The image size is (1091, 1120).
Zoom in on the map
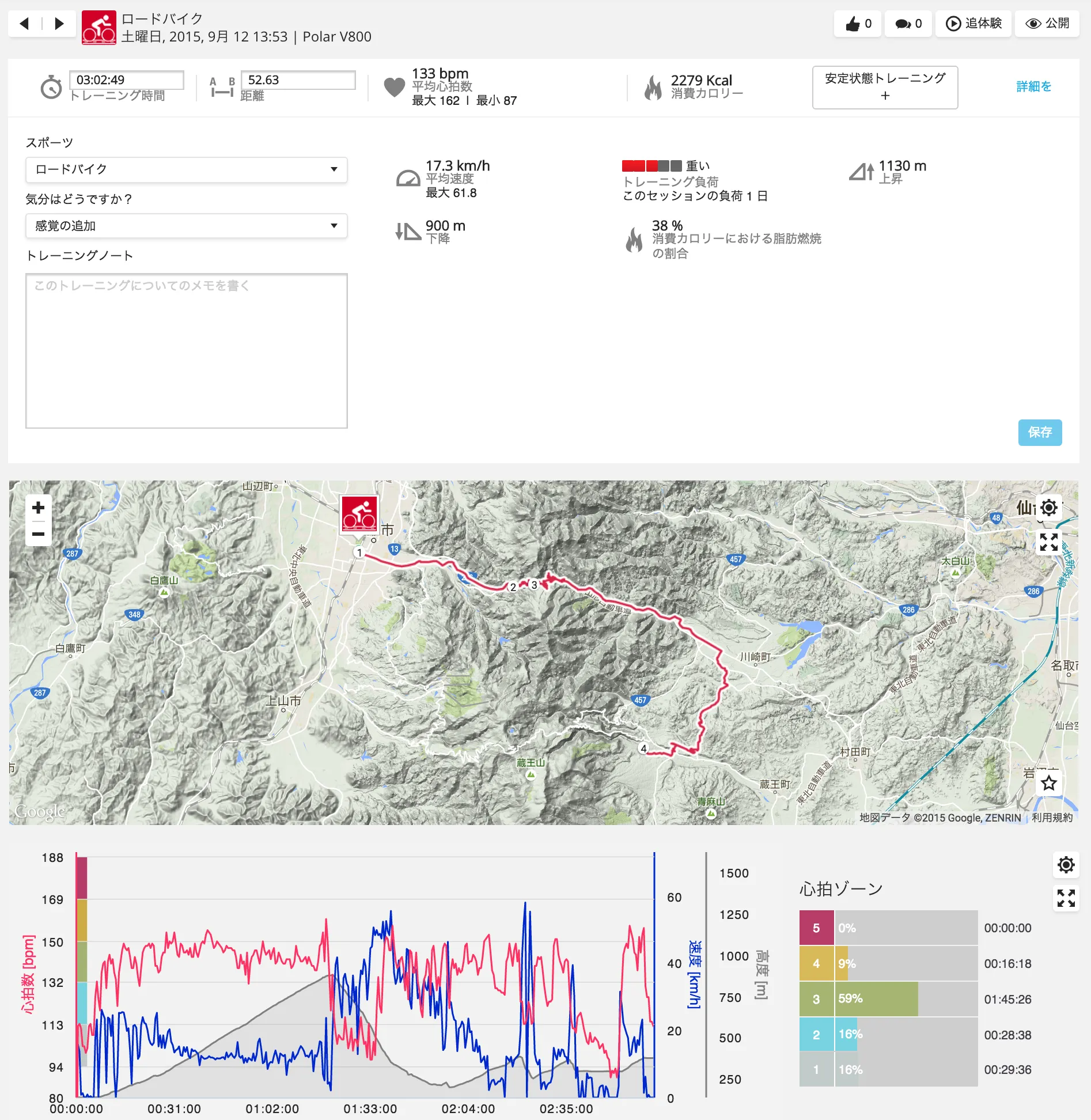[x=39, y=508]
